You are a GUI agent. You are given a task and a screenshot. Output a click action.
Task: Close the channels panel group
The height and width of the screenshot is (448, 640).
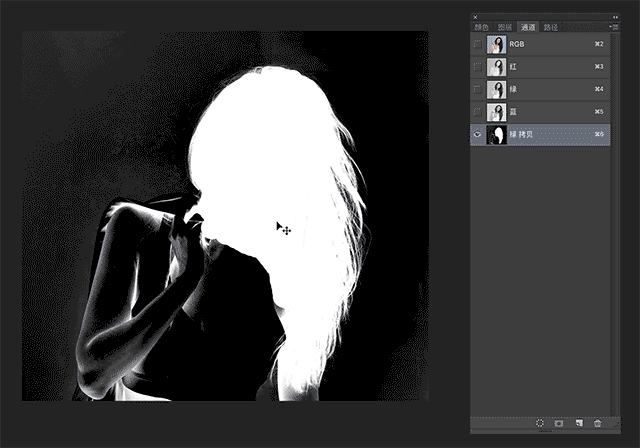(475, 17)
